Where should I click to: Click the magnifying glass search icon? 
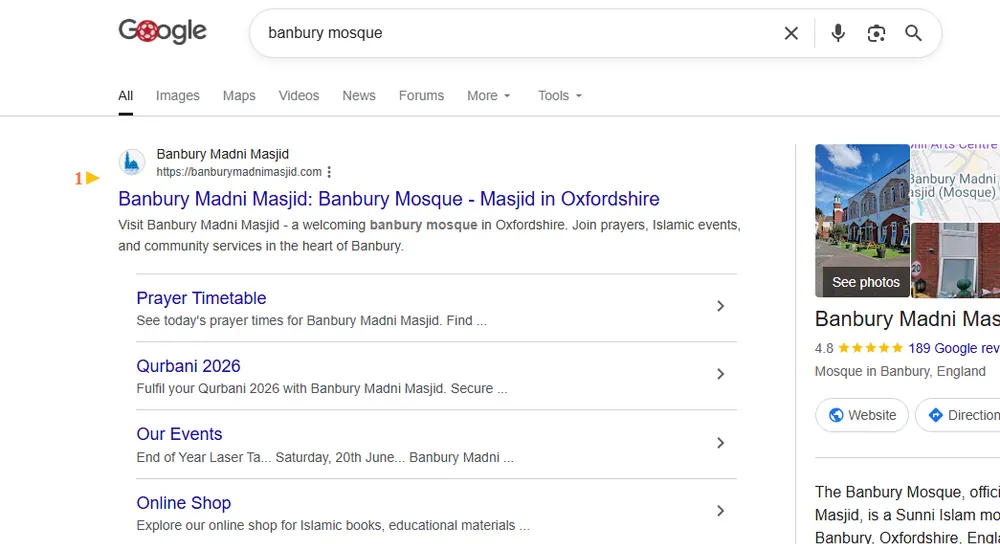913,33
